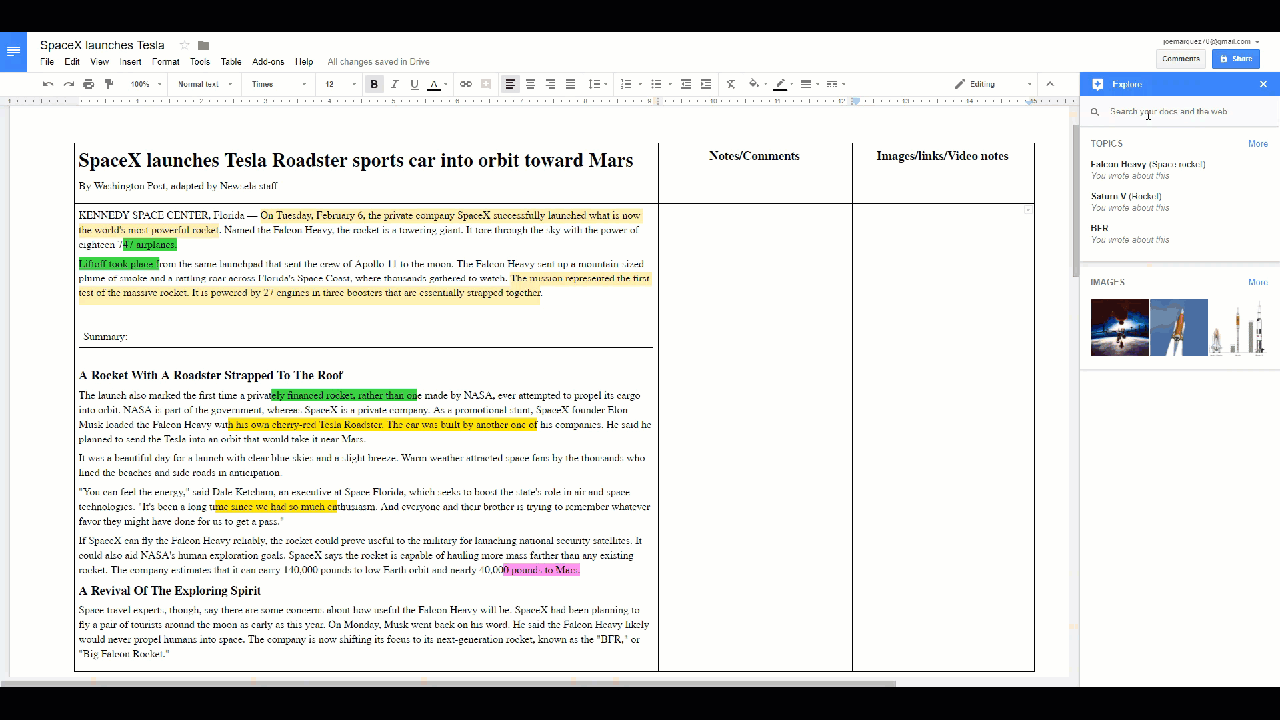Select the rocket ascending in blue sky thumbnail
Viewport: 1280px width, 720px height.
pos(1179,327)
